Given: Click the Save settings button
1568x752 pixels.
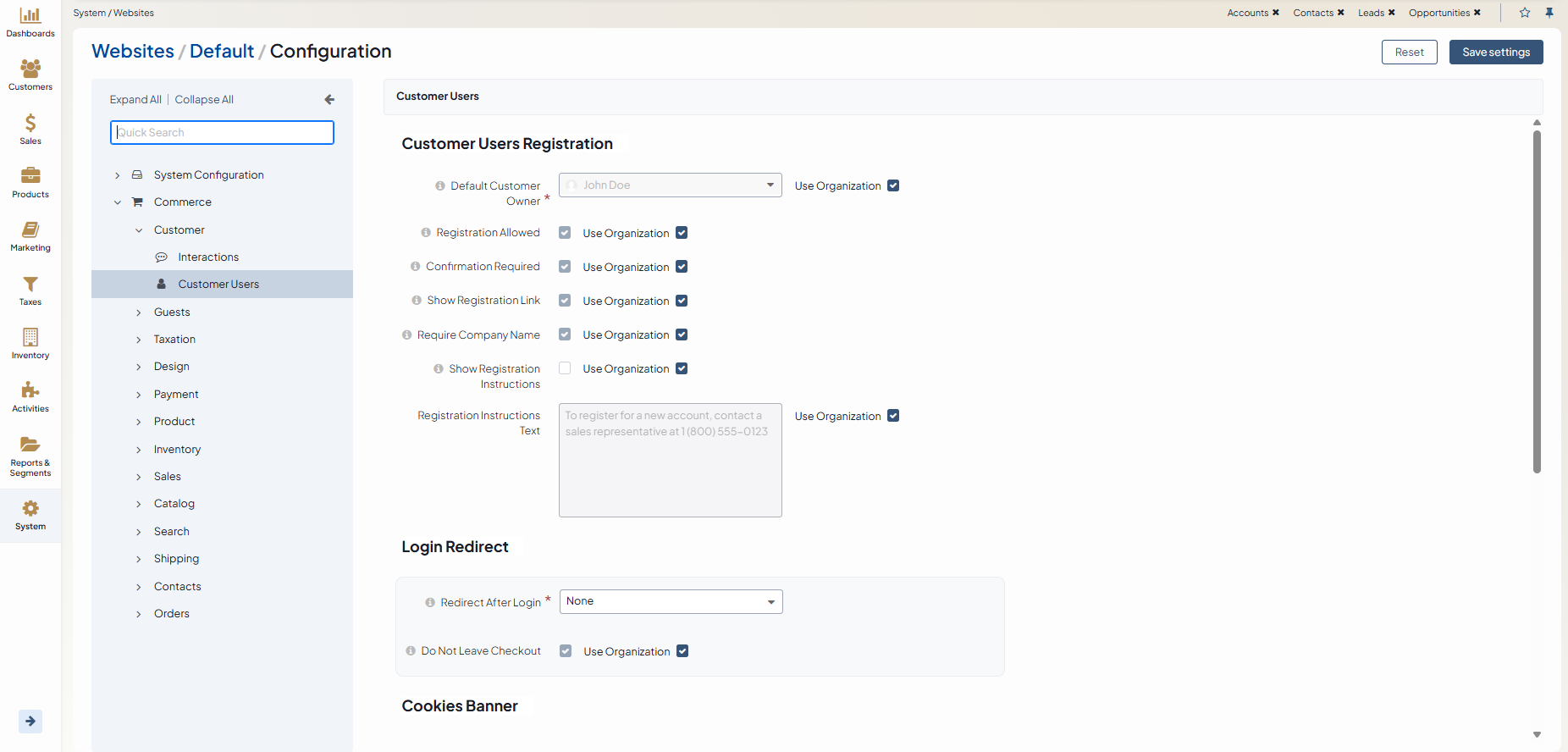Looking at the screenshot, I should 1495,53.
